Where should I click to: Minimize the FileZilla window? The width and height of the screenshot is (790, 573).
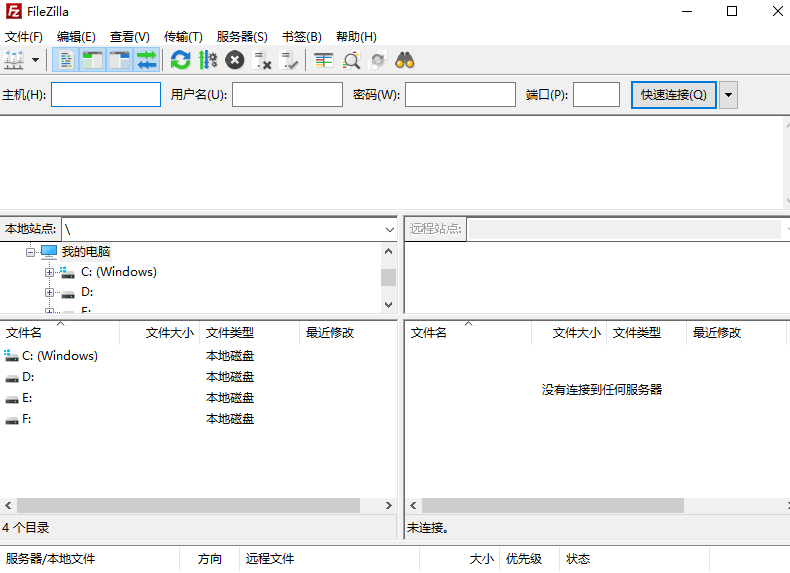pos(687,11)
